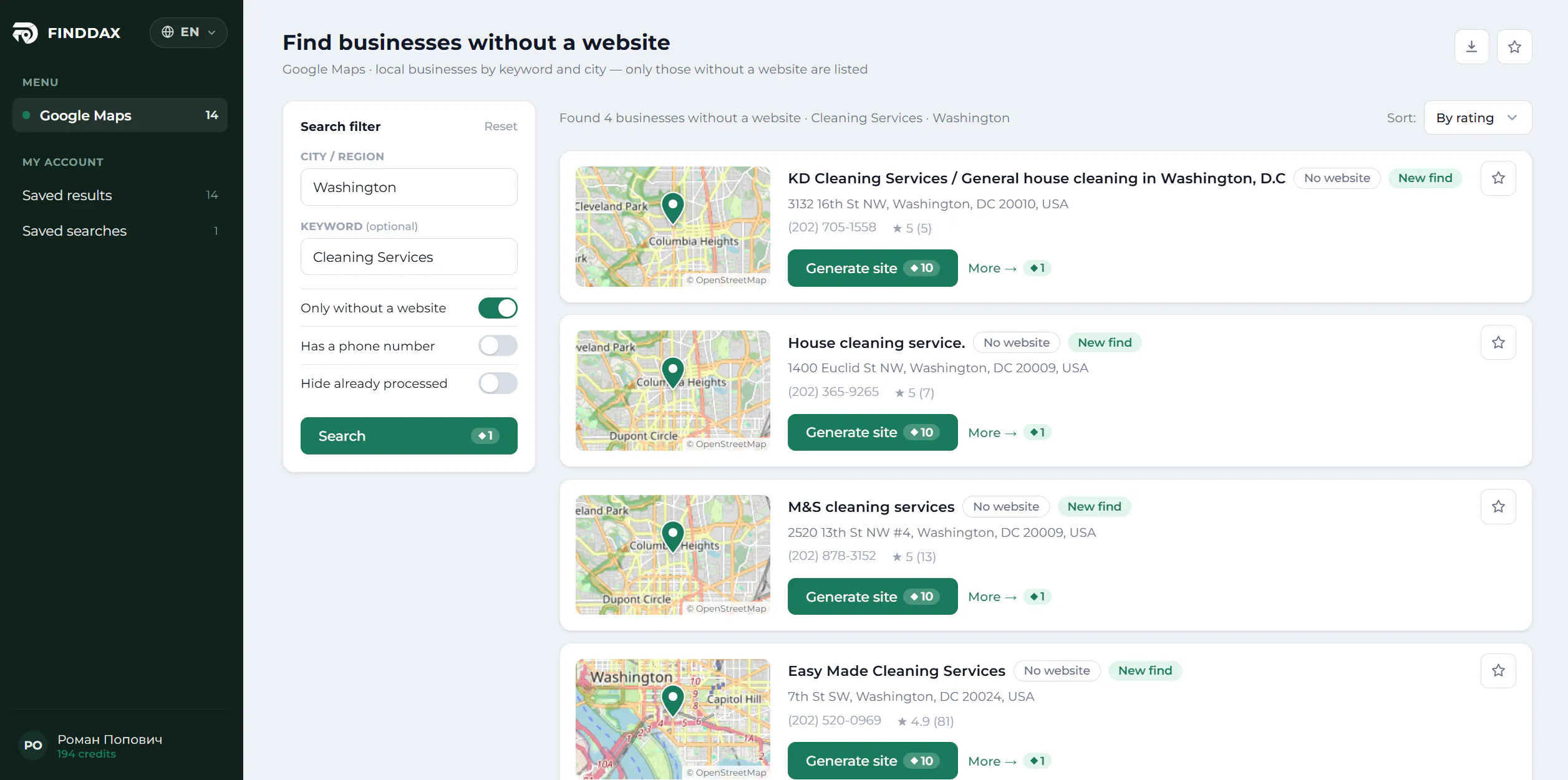The width and height of the screenshot is (1568, 780).
Task: Click the PO user avatar
Action: [33, 745]
